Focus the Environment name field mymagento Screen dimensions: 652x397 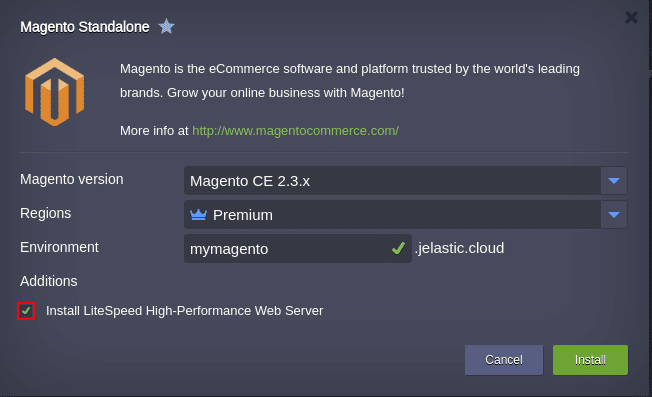tap(298, 249)
